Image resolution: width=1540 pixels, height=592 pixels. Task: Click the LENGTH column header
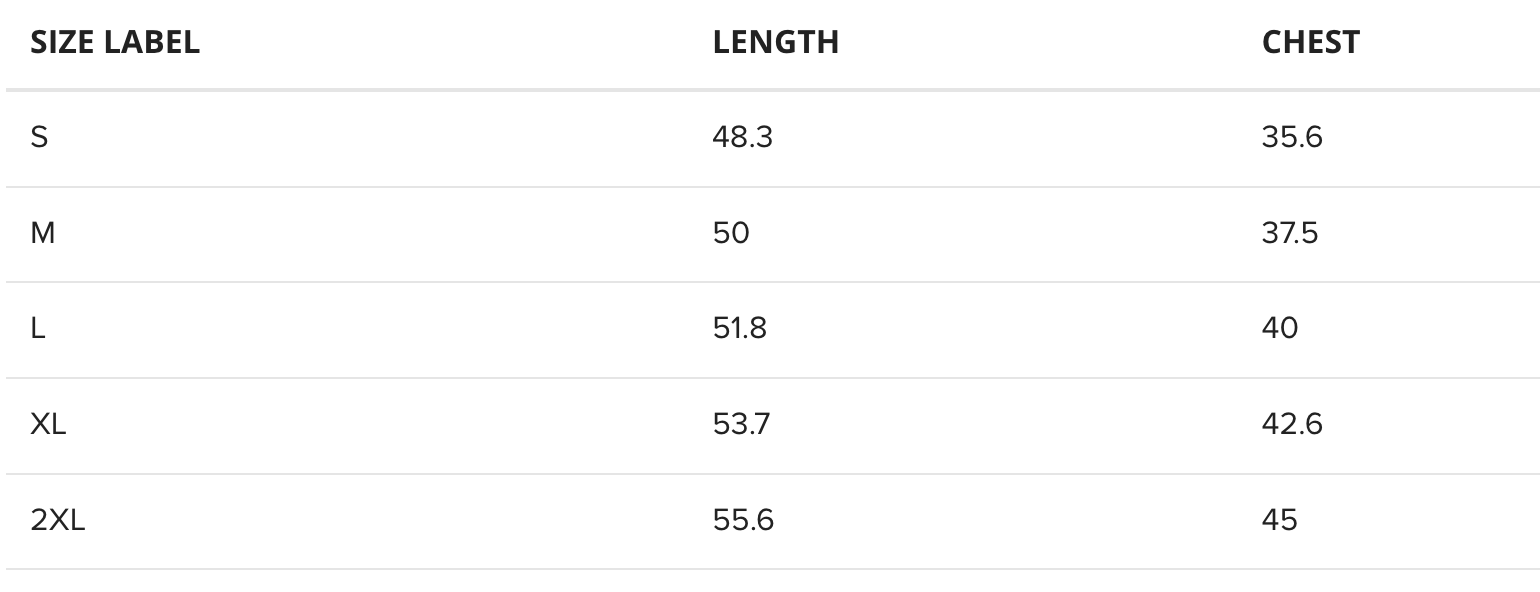(775, 42)
